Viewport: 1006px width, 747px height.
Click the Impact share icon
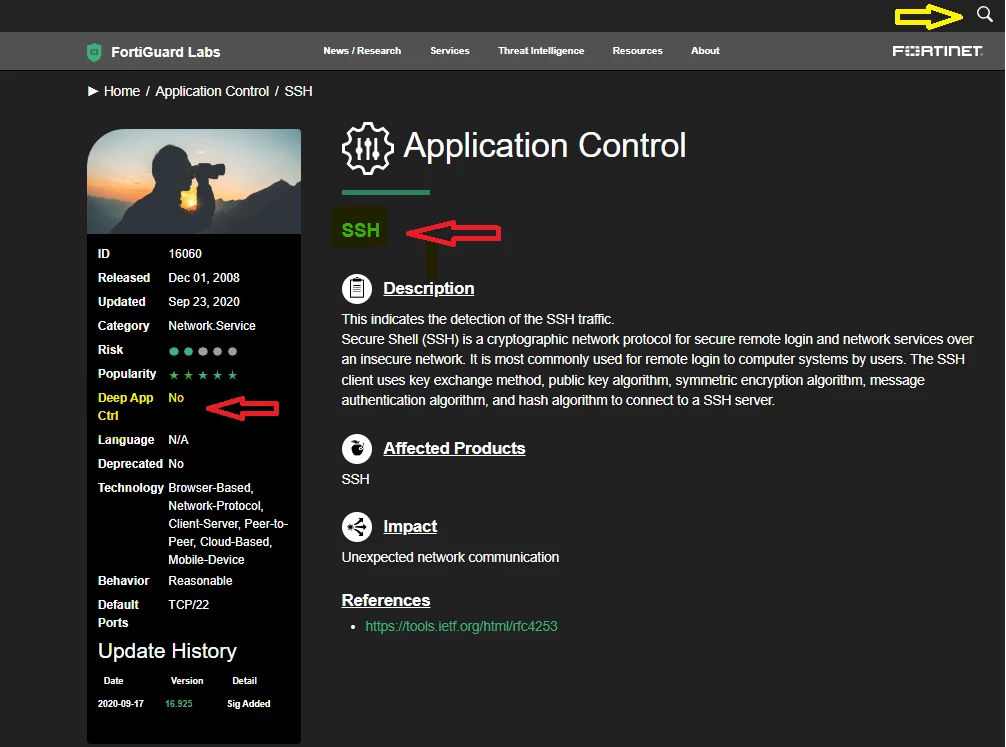tap(357, 527)
